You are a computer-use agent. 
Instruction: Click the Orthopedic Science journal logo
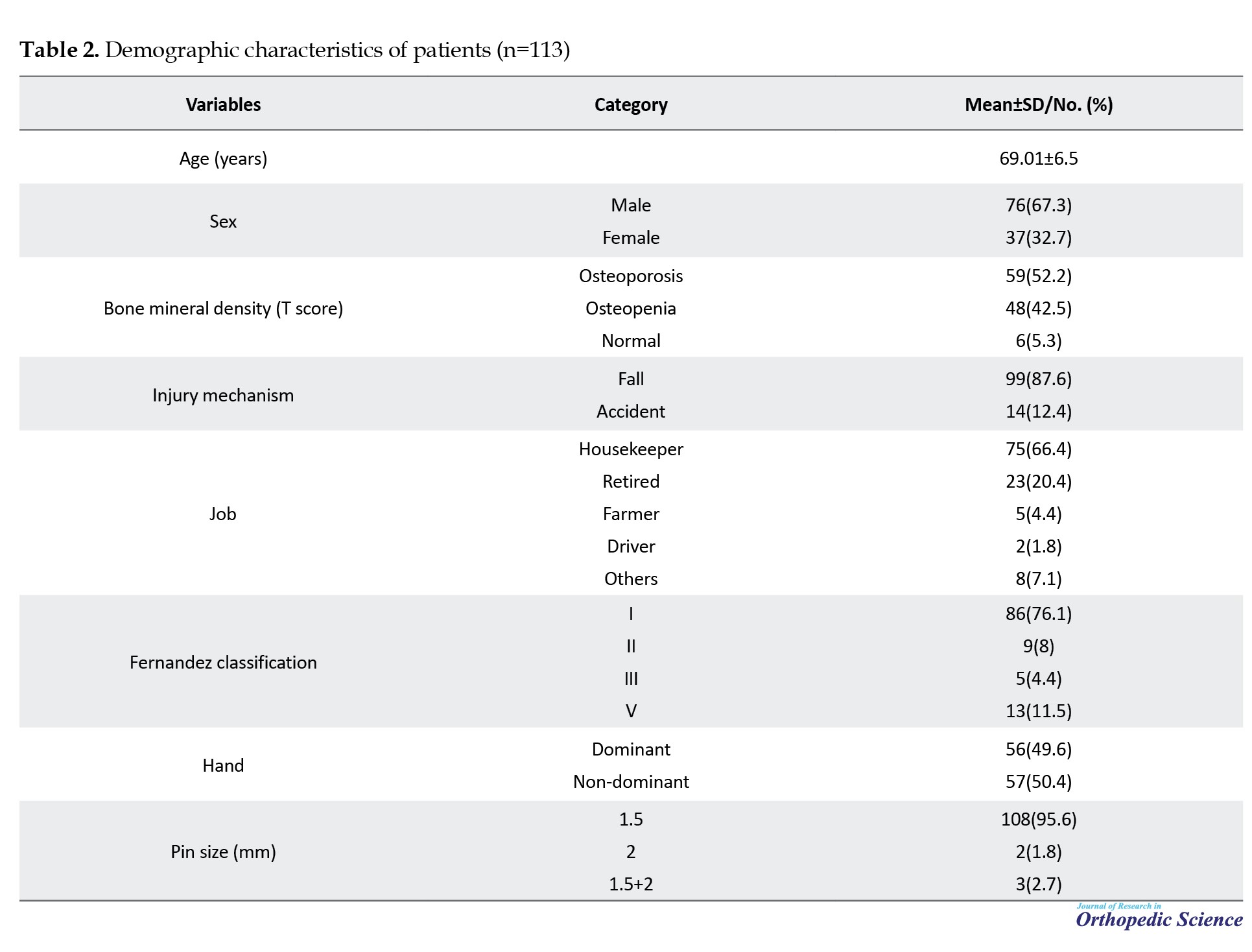click(x=1159, y=916)
